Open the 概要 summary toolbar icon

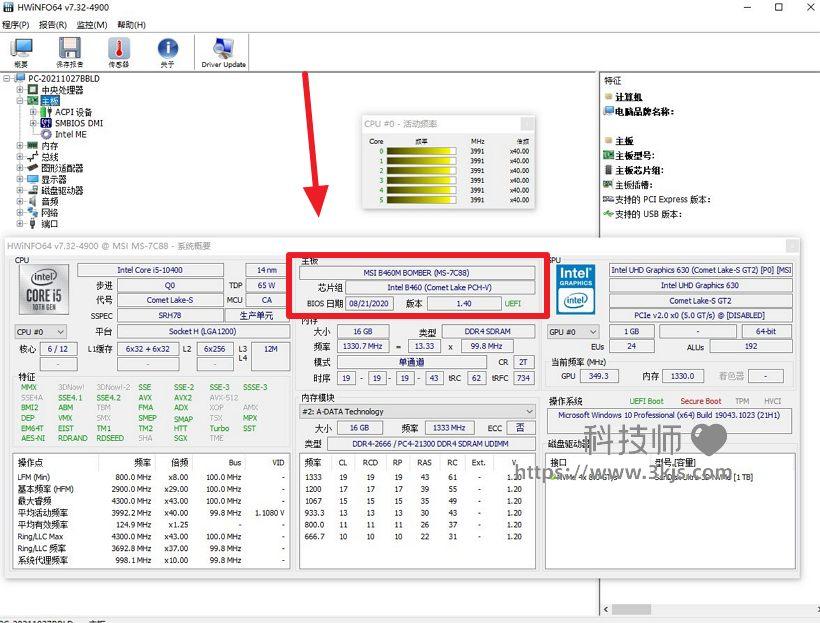tap(21, 53)
